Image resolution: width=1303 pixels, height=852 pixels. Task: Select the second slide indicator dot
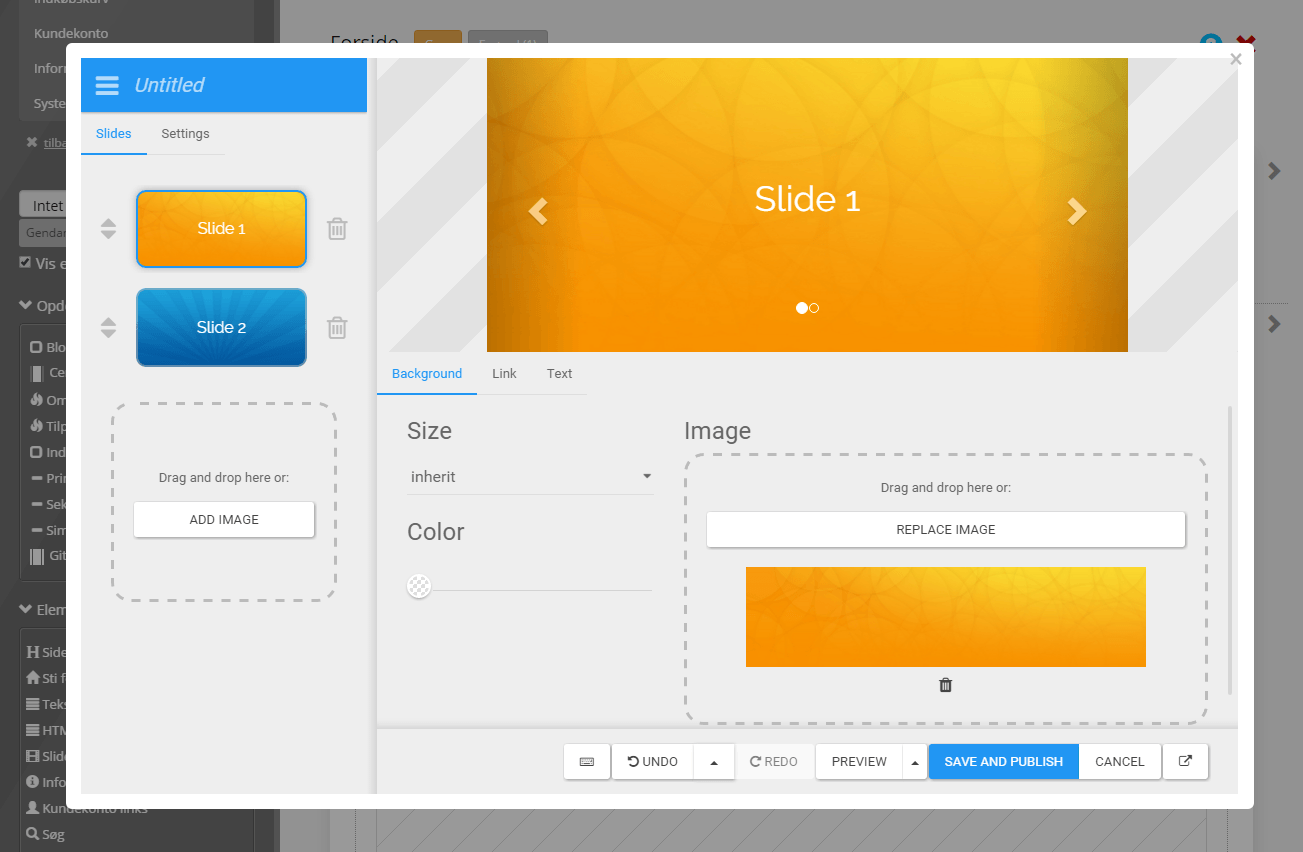pos(814,308)
